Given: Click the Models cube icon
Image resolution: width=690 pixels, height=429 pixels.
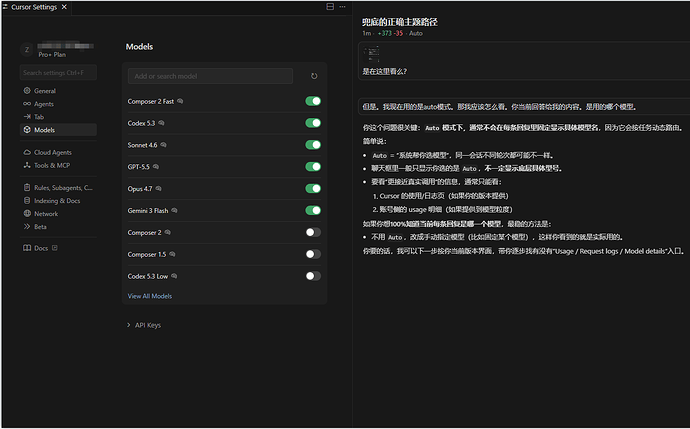Looking at the screenshot, I should pos(27,130).
